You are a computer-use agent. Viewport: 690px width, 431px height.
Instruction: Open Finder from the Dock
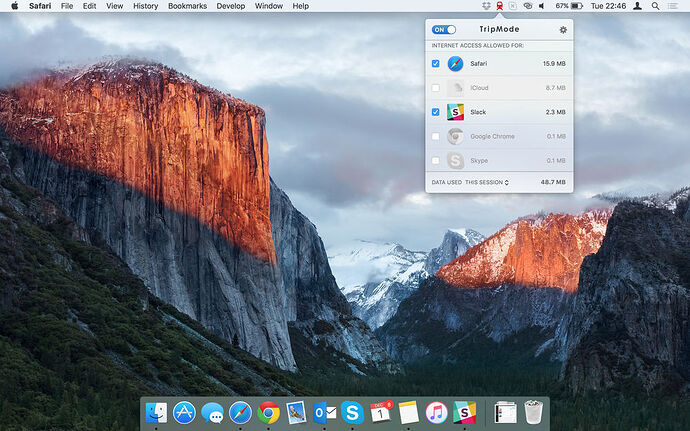pos(156,411)
